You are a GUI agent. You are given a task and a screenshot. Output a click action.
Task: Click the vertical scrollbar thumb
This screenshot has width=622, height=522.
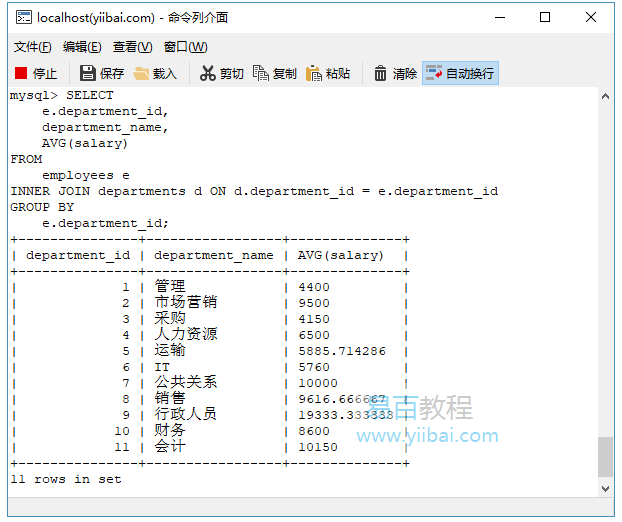click(x=605, y=456)
